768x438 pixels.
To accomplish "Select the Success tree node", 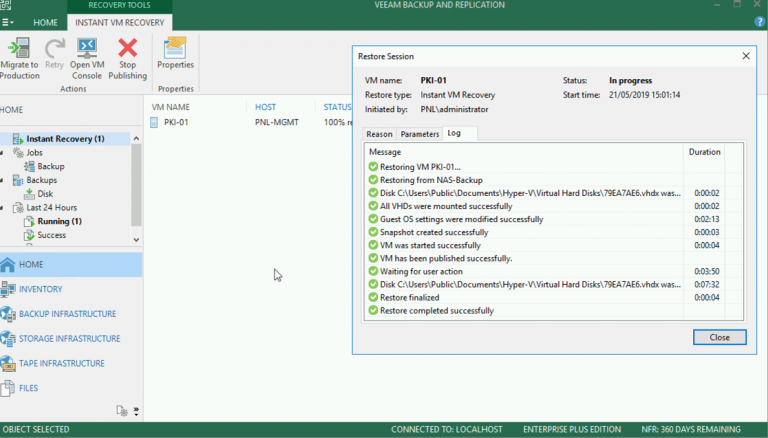I will 51,235.
